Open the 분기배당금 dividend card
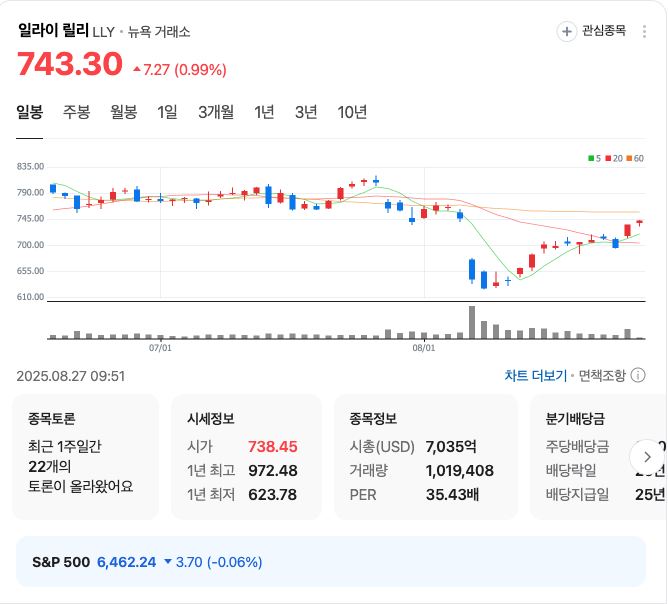 tap(599, 457)
